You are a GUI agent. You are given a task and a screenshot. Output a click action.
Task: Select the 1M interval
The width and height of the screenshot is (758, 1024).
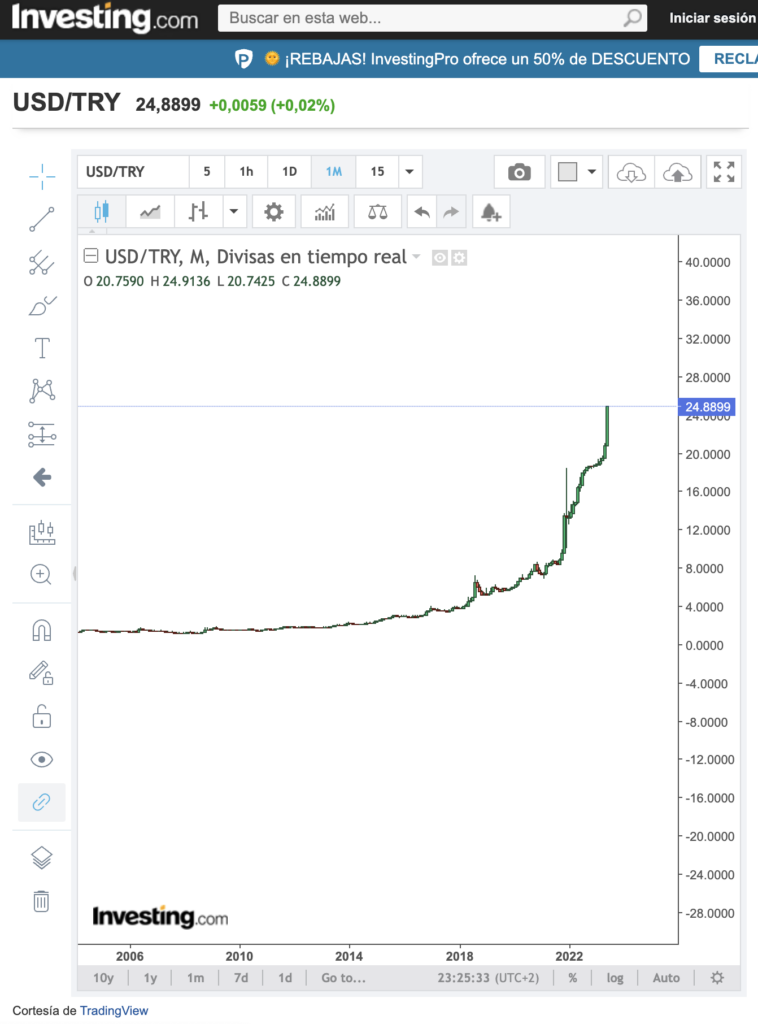point(334,172)
